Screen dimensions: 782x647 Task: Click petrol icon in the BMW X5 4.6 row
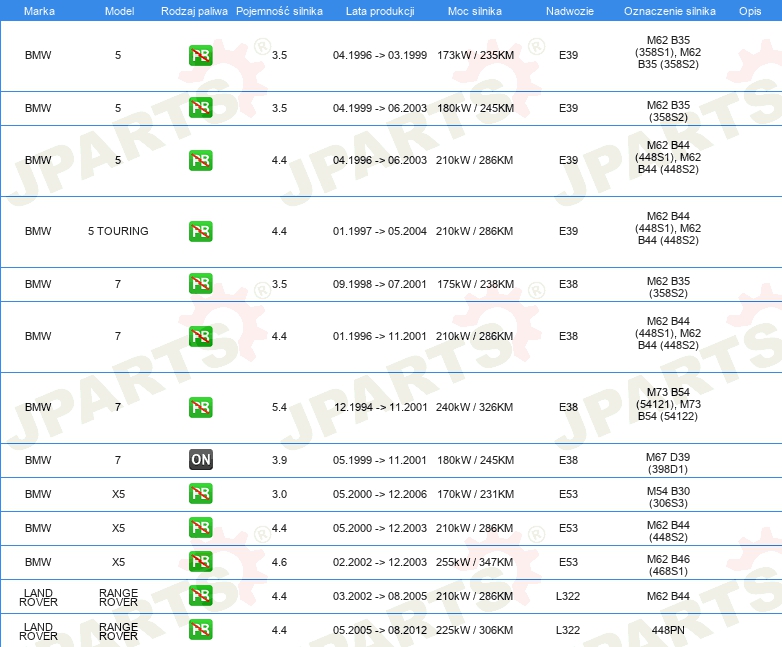click(x=201, y=561)
